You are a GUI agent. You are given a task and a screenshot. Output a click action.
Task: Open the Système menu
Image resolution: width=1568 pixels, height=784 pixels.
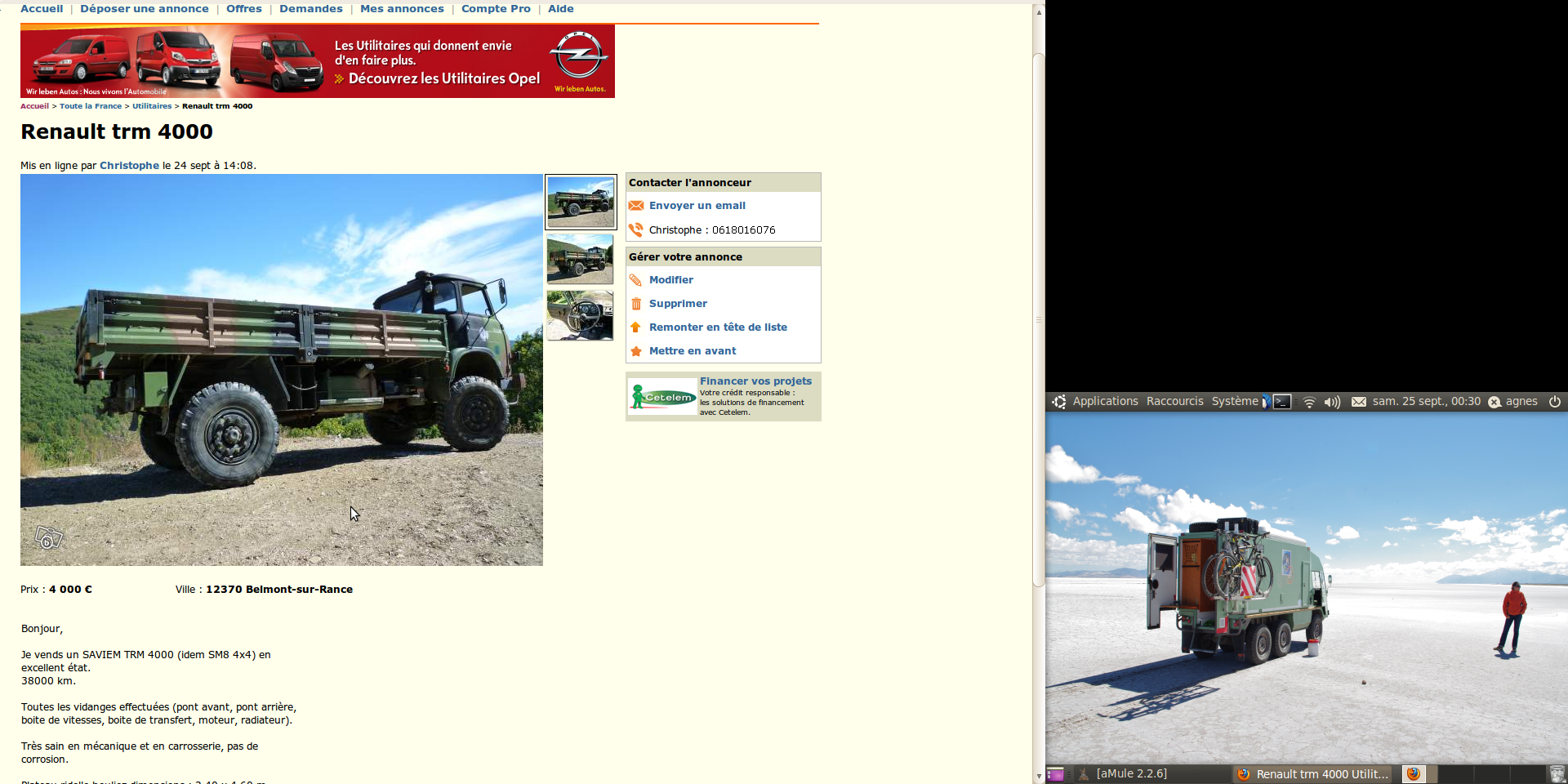pyautogui.click(x=1234, y=402)
